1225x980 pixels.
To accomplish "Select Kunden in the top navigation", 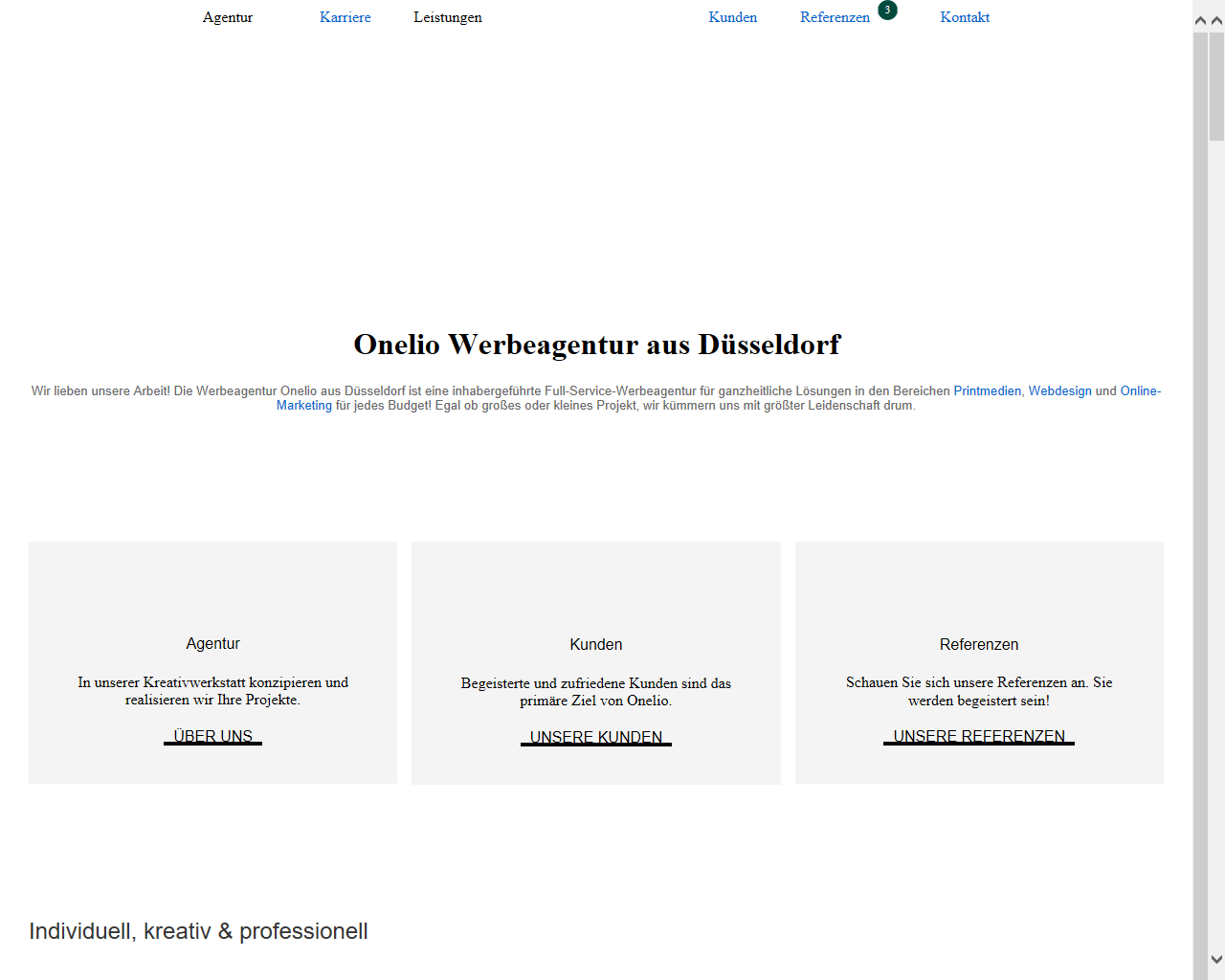I will (732, 17).
